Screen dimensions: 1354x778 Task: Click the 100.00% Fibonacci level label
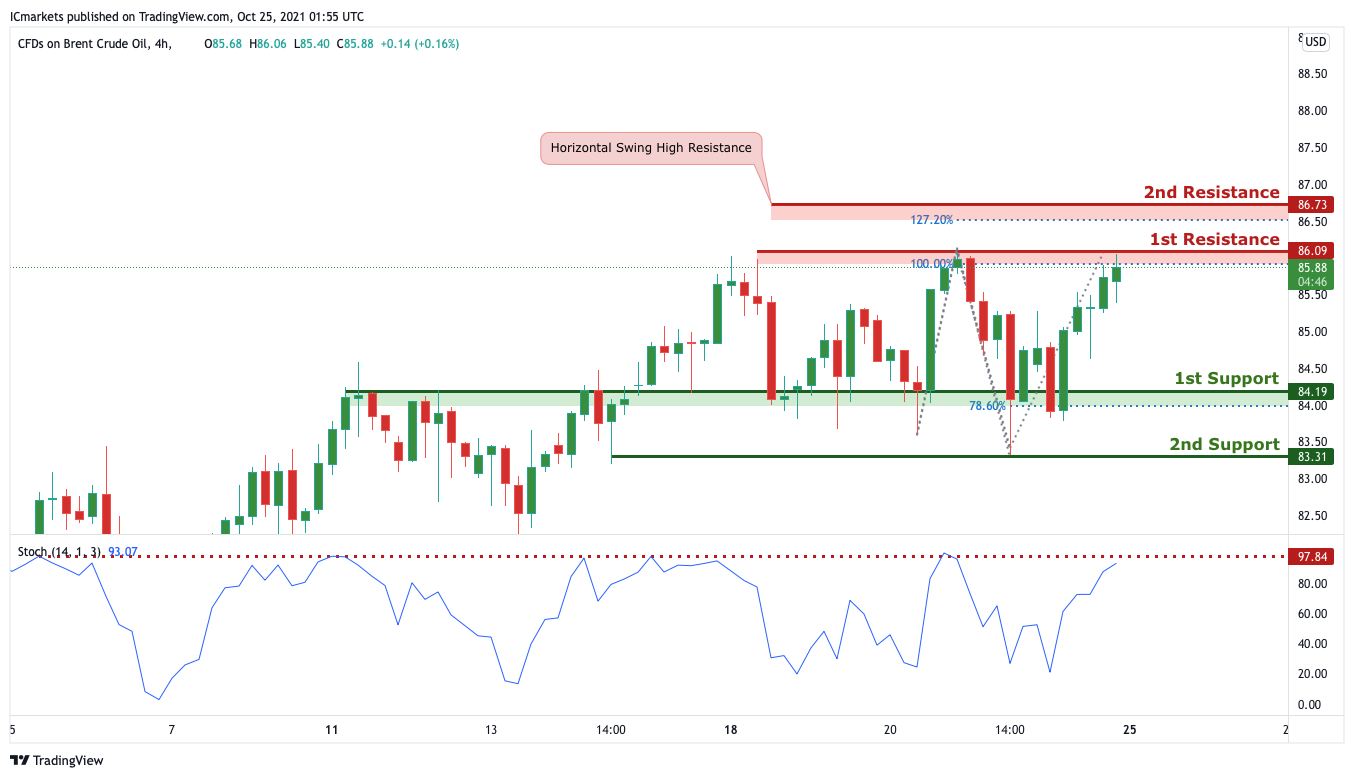pyautogui.click(x=931, y=264)
